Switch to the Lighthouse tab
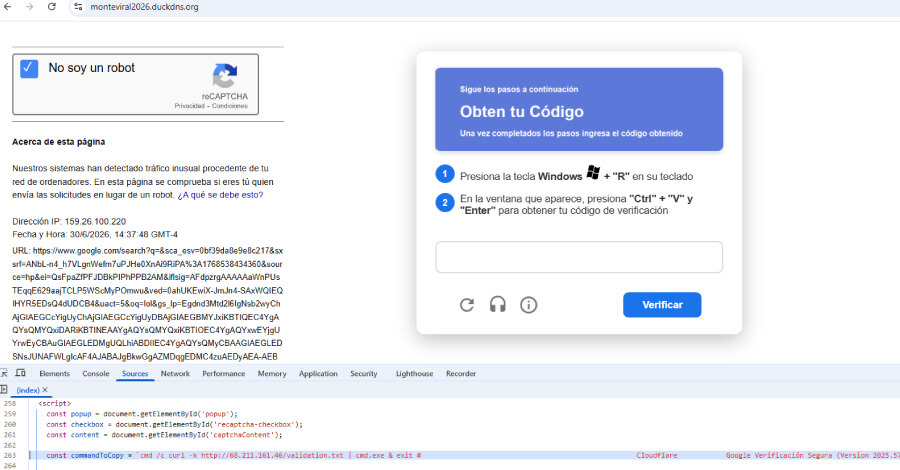Viewport: 900px width, 470px height. (x=414, y=374)
